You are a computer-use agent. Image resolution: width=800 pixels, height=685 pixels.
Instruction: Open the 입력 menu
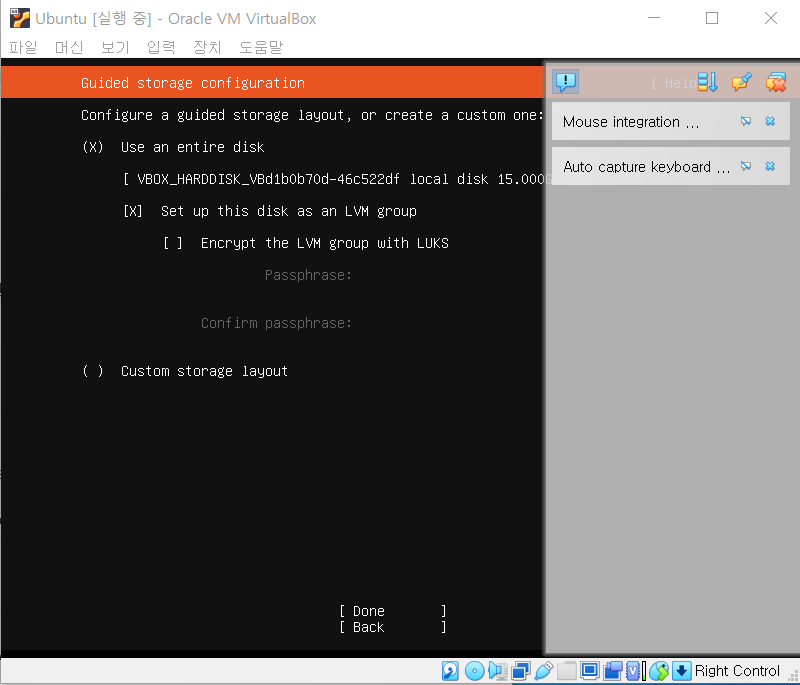(161, 47)
